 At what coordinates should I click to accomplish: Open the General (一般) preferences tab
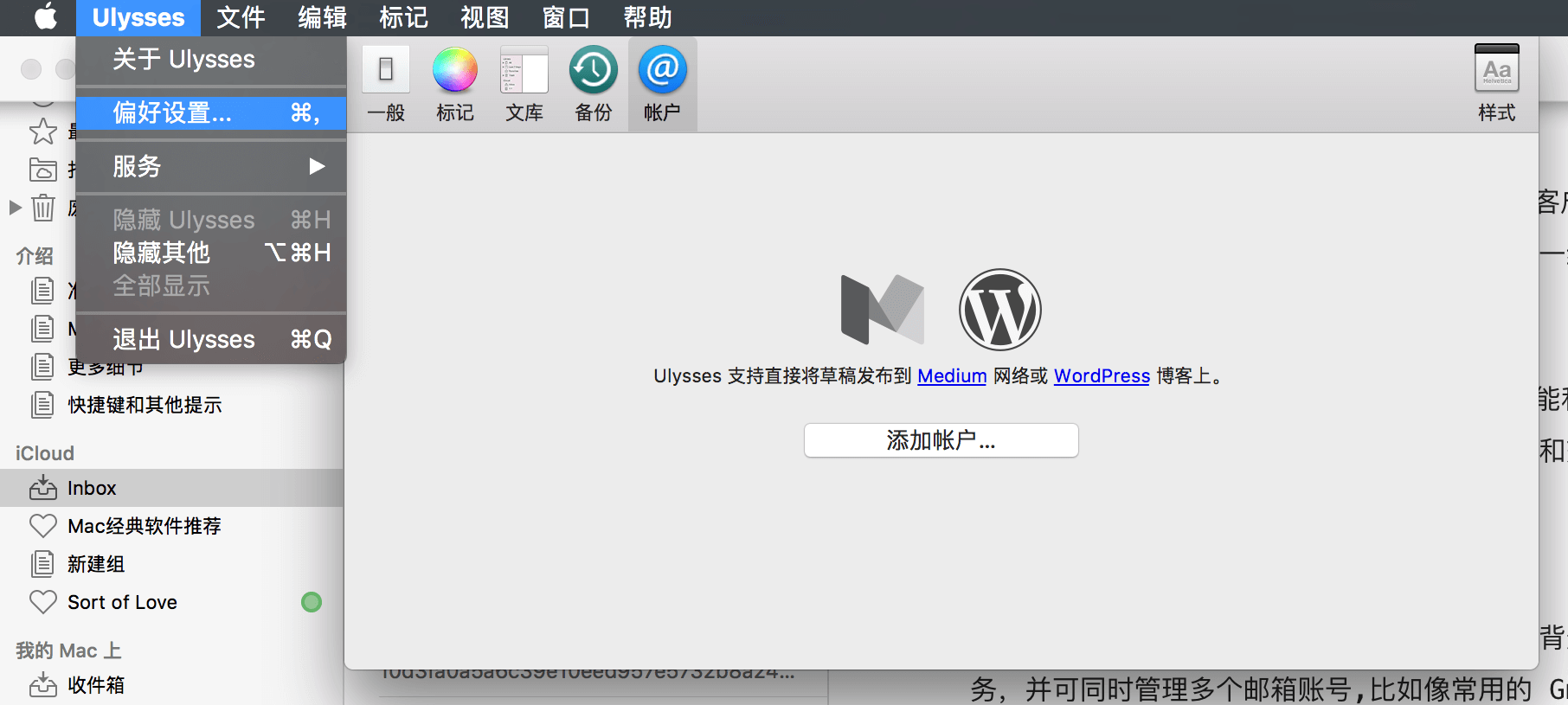[386, 85]
